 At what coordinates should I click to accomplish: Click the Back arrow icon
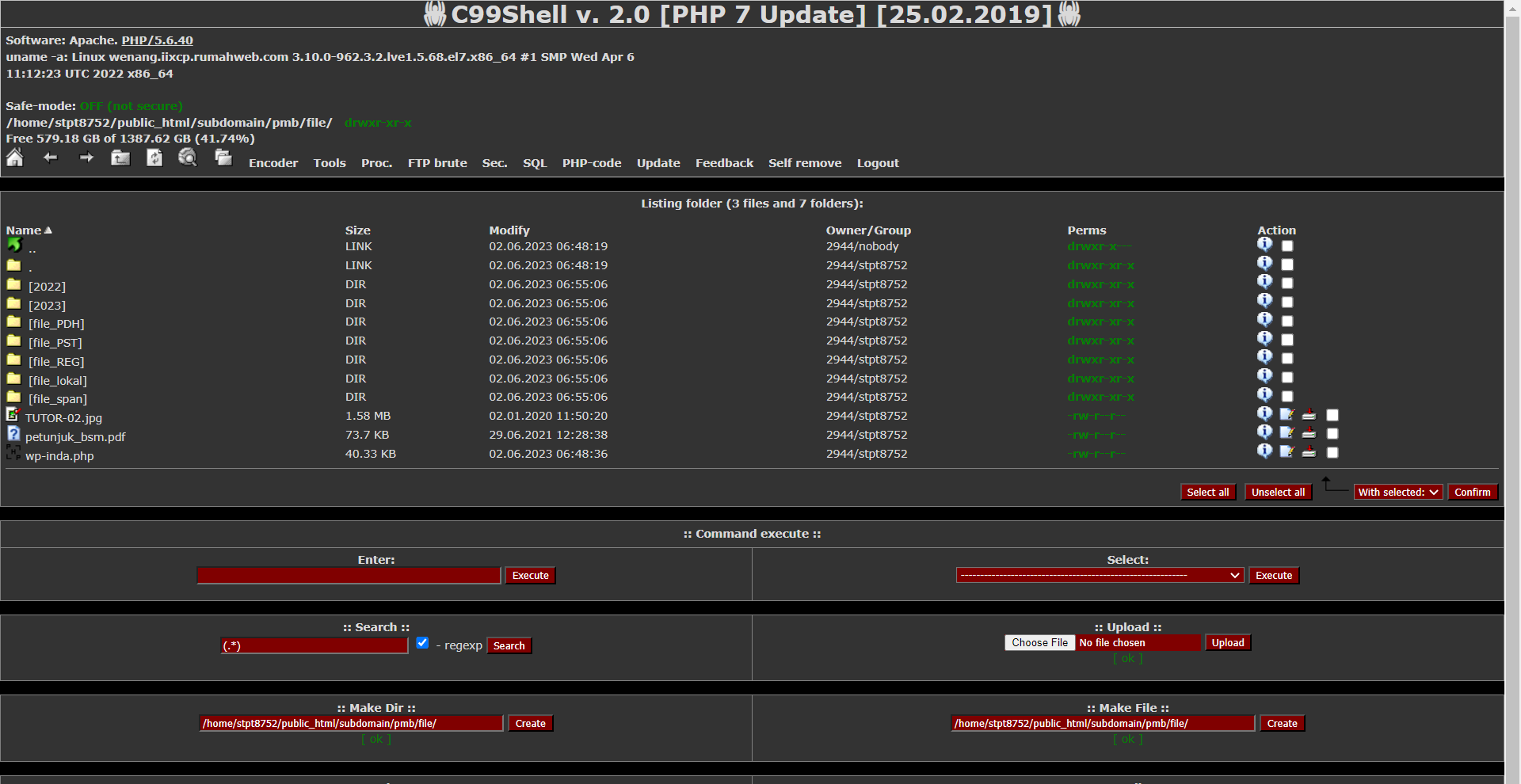(x=51, y=158)
